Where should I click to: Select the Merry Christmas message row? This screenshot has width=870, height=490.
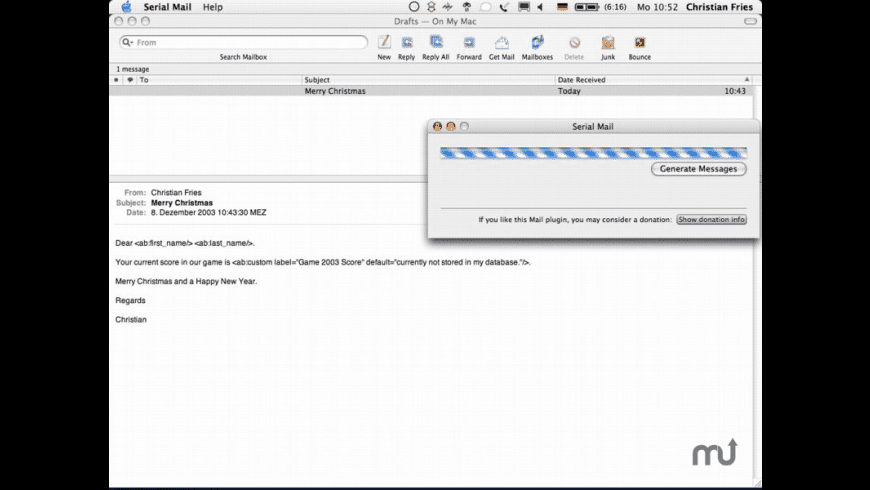[x=431, y=91]
